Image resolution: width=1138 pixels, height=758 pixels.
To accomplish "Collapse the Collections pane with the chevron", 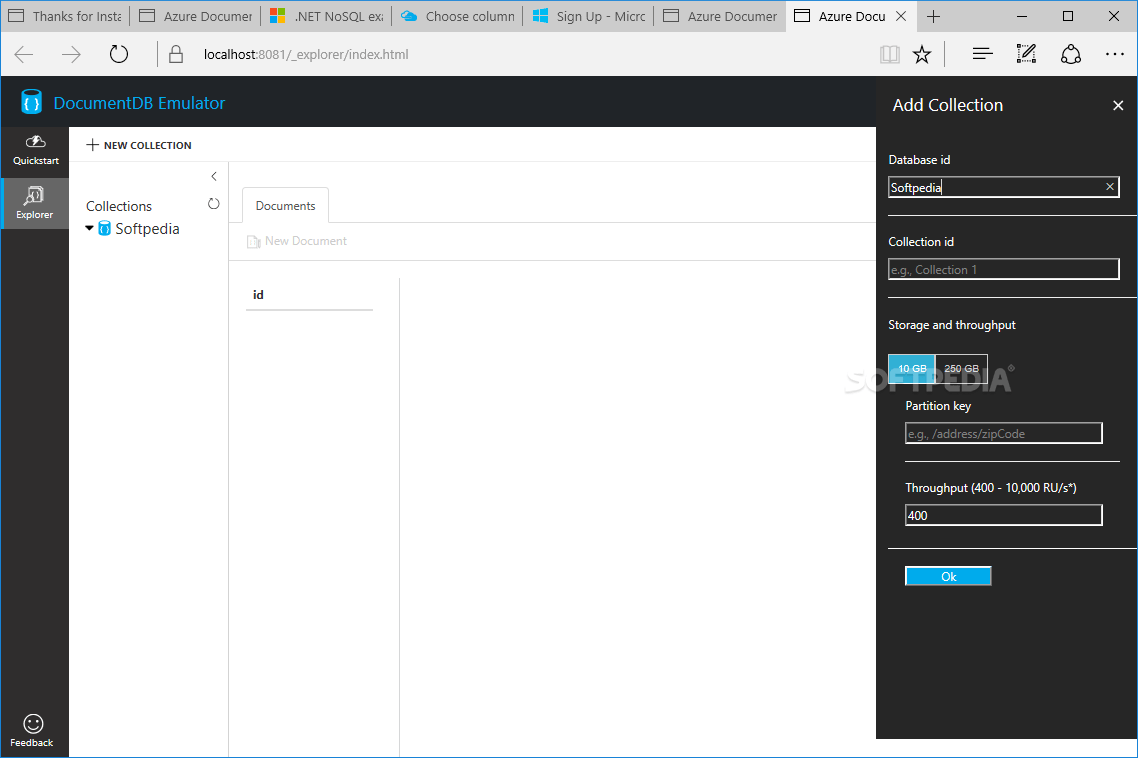I will (214, 176).
